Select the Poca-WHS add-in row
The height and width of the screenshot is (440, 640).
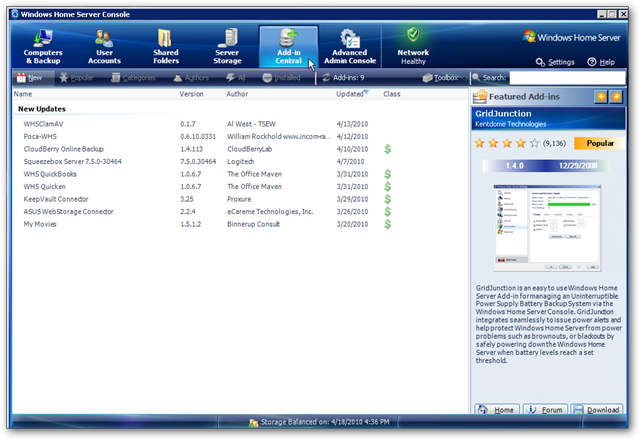(240, 136)
